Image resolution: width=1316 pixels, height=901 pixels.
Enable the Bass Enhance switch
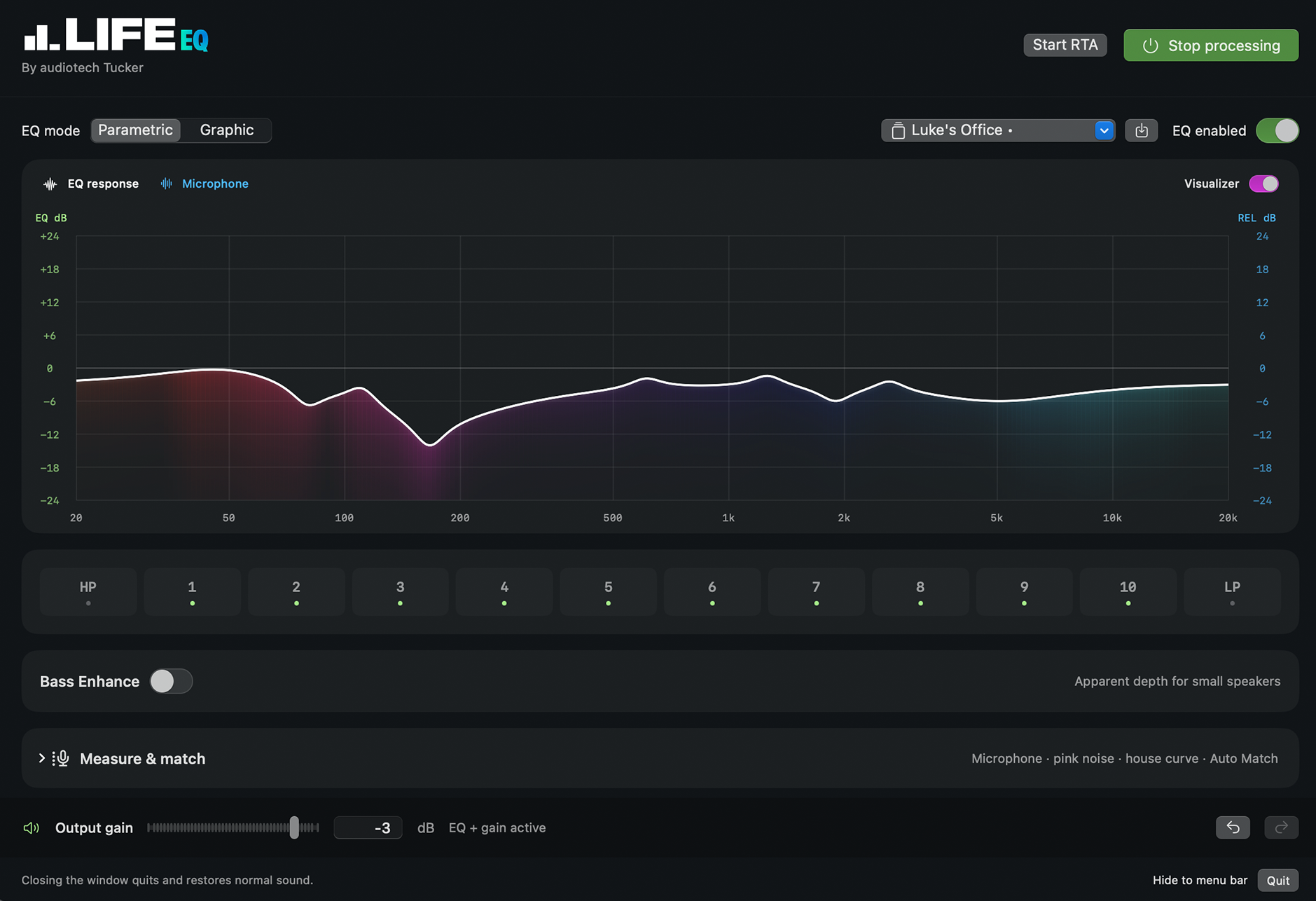click(171, 681)
